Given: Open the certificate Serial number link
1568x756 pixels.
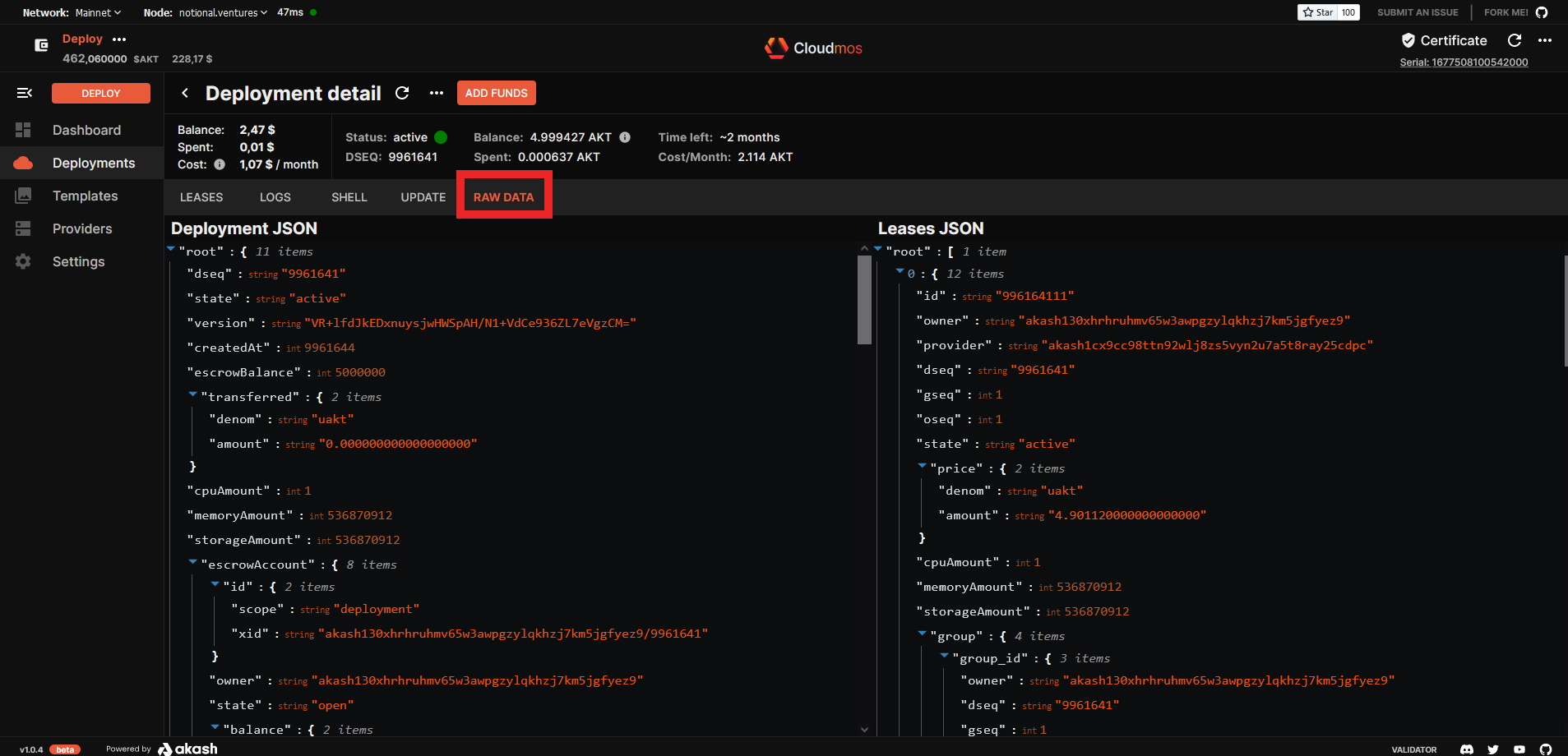Looking at the screenshot, I should tap(1464, 62).
